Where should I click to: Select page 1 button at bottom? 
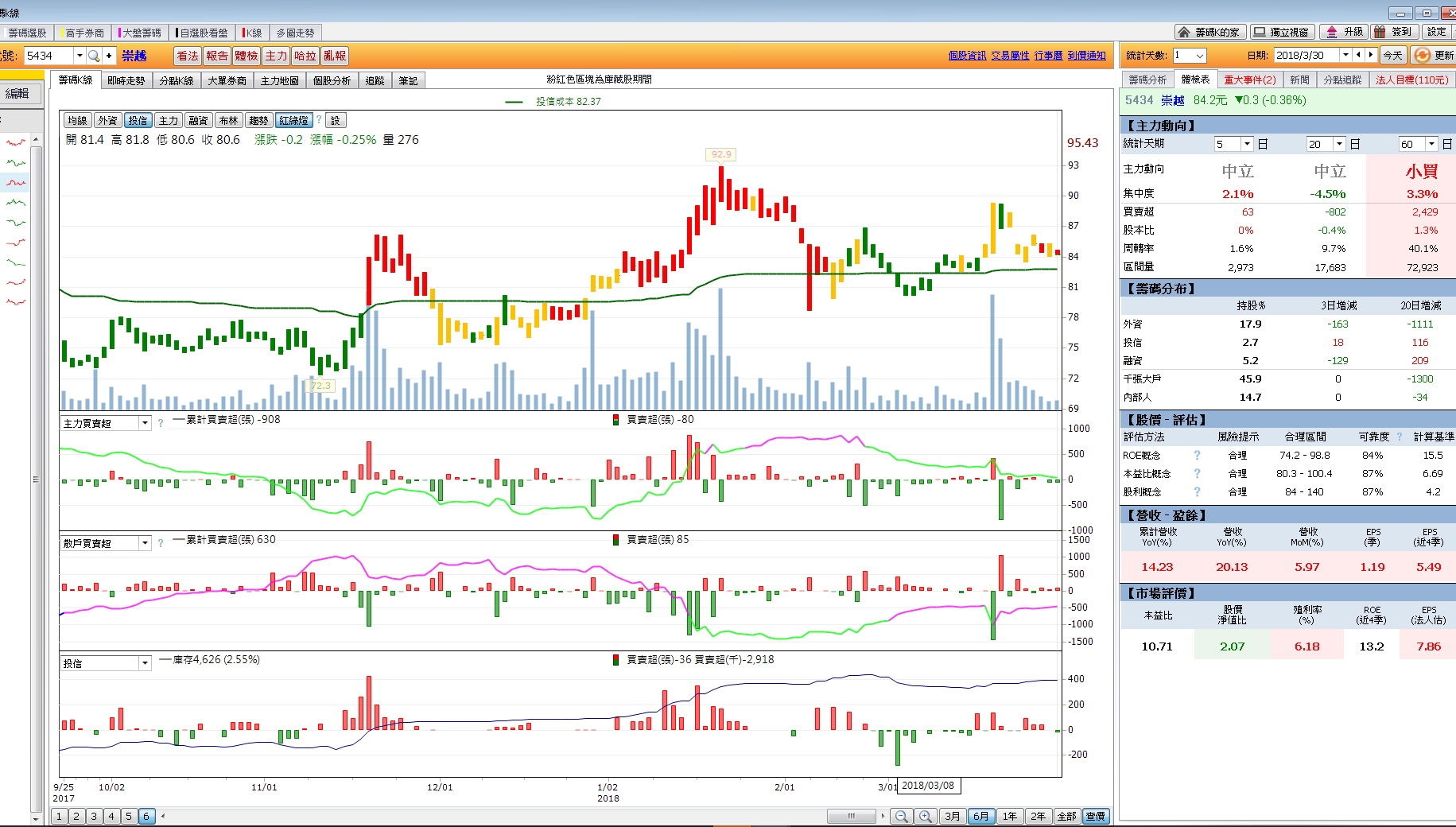[59, 816]
